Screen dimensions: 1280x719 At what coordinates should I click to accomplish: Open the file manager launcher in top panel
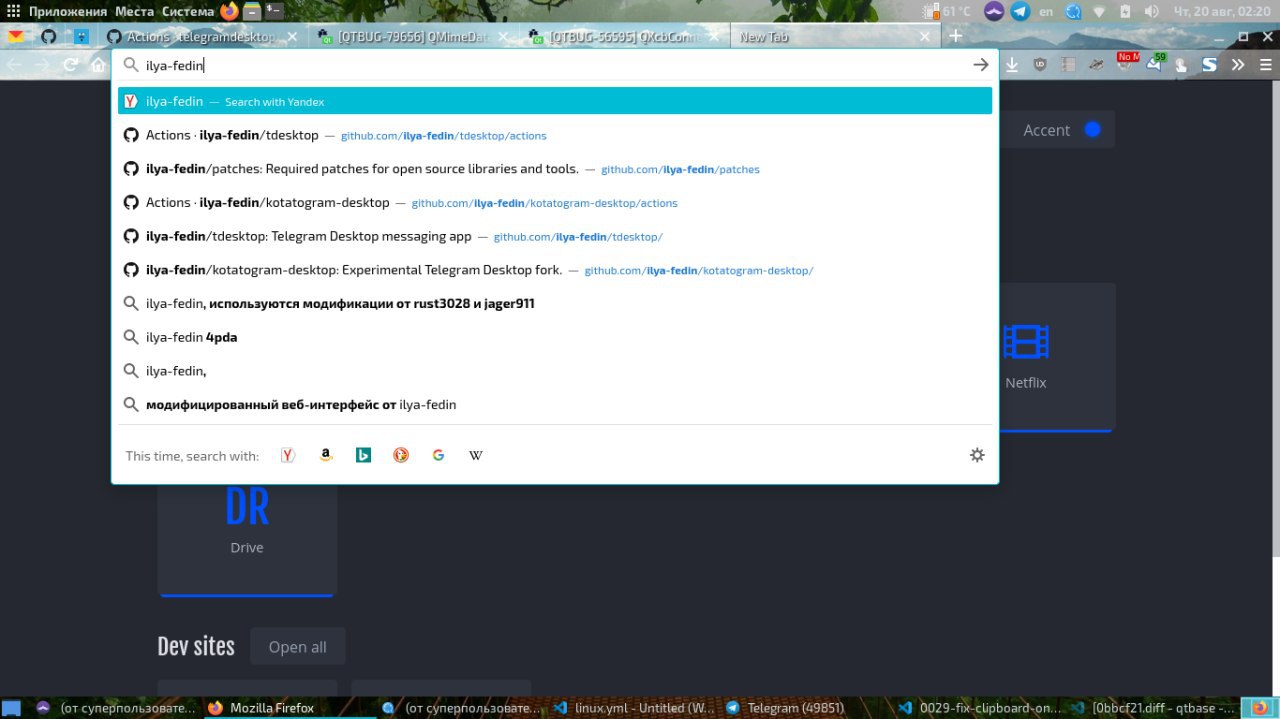(253, 11)
